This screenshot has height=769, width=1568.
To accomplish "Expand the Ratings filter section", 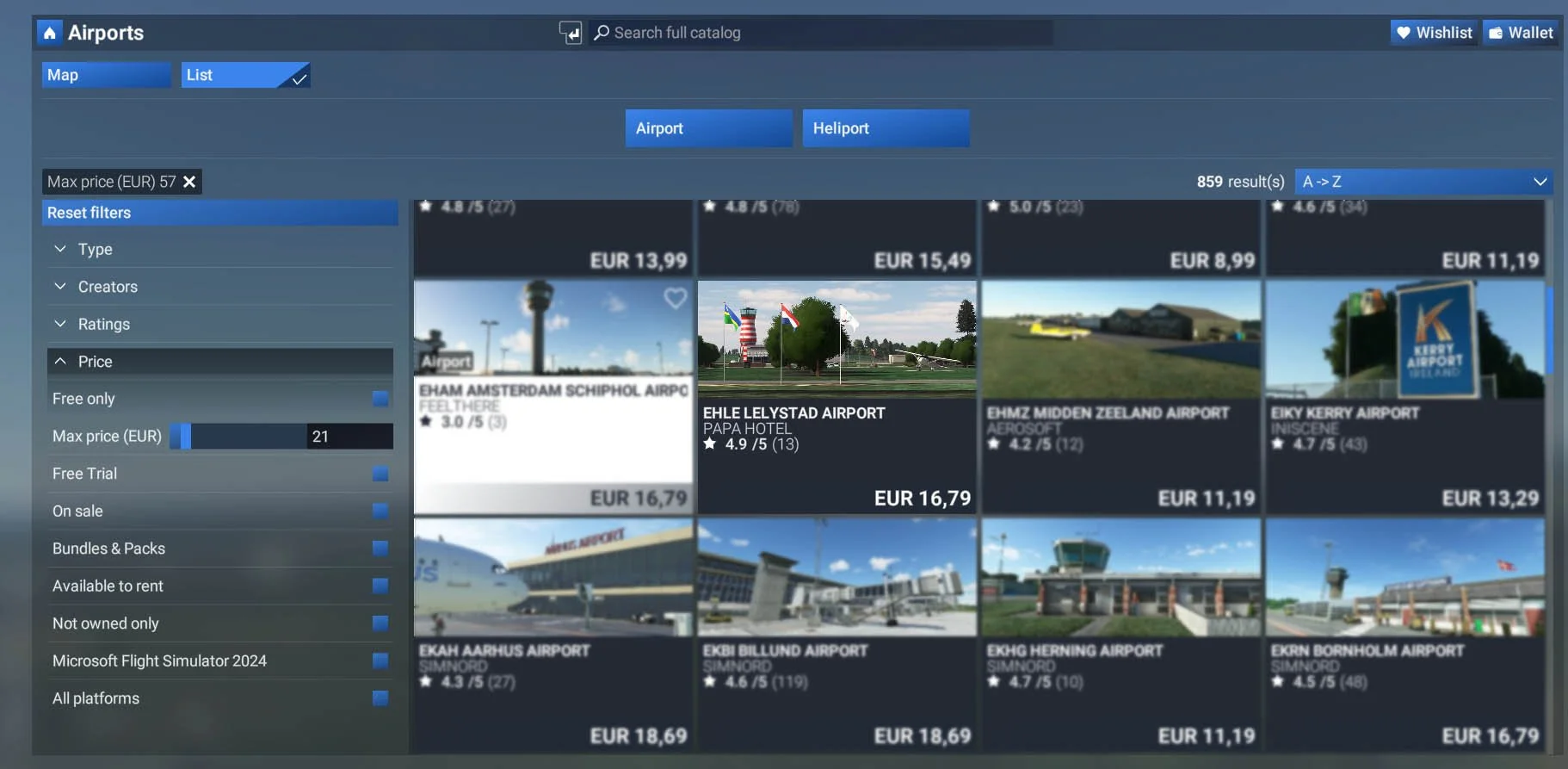I will [x=220, y=324].
